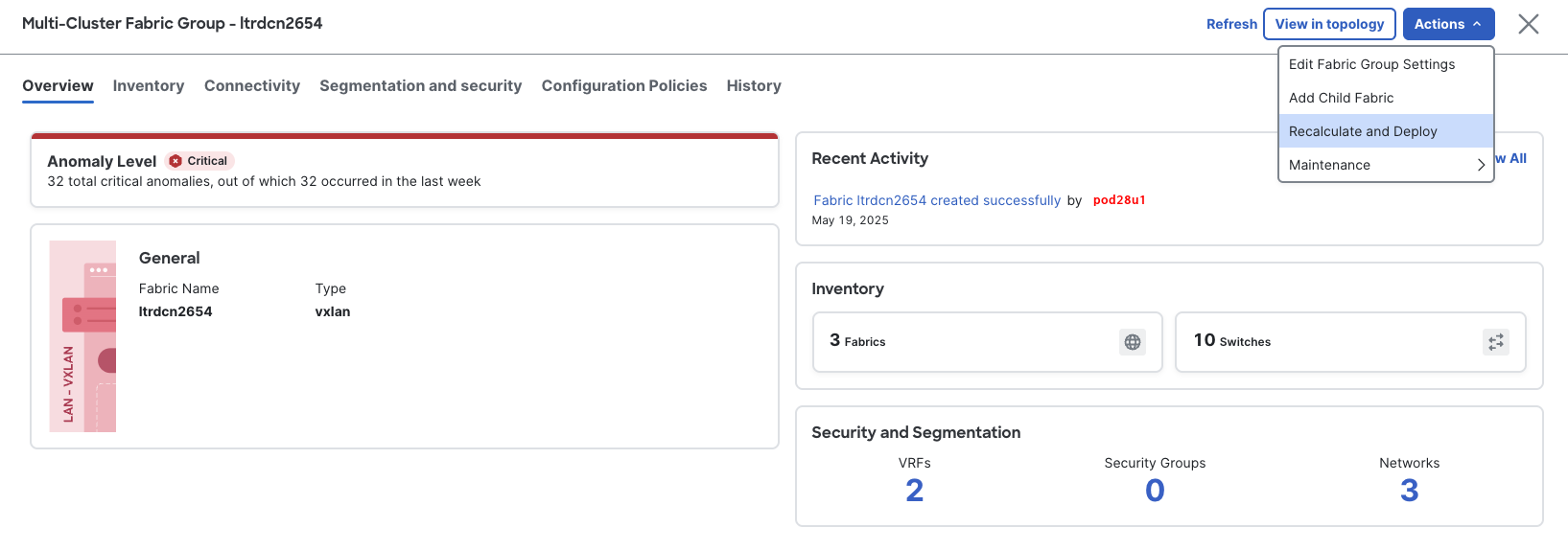Click the VRFs count number
Image resolution: width=1568 pixels, height=551 pixels.
point(914,491)
